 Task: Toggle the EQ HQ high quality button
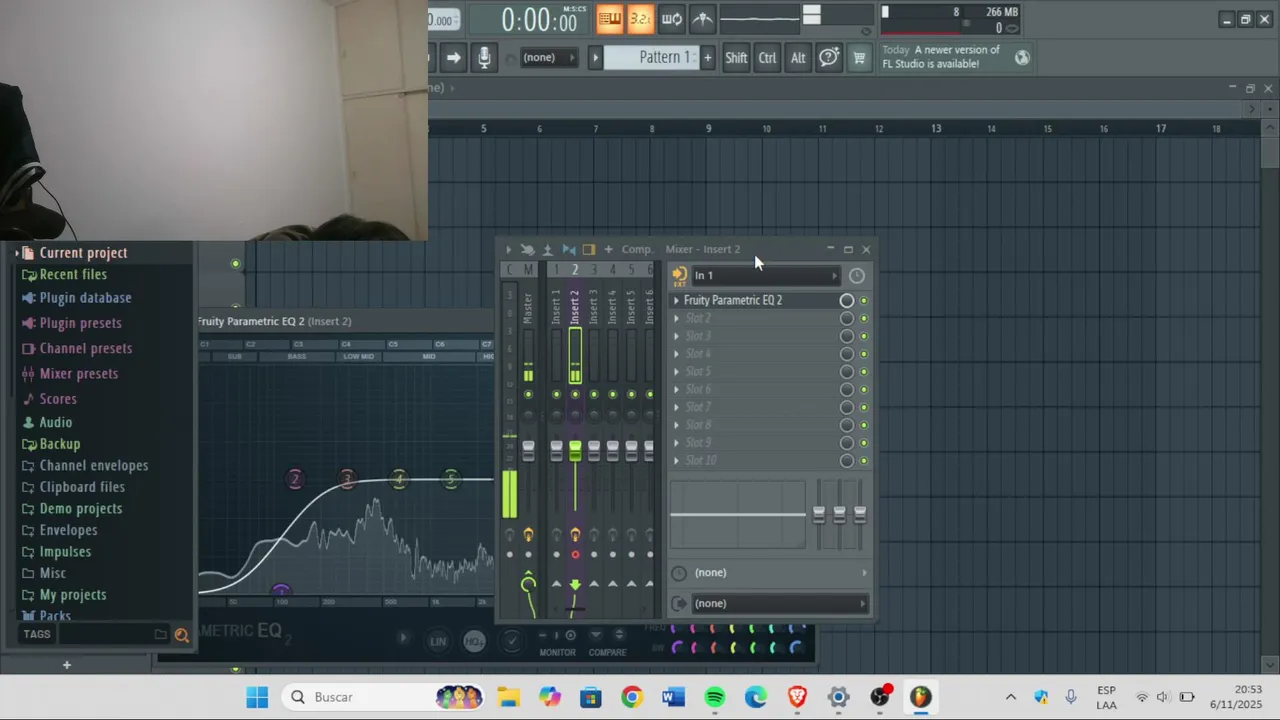pyautogui.click(x=474, y=641)
